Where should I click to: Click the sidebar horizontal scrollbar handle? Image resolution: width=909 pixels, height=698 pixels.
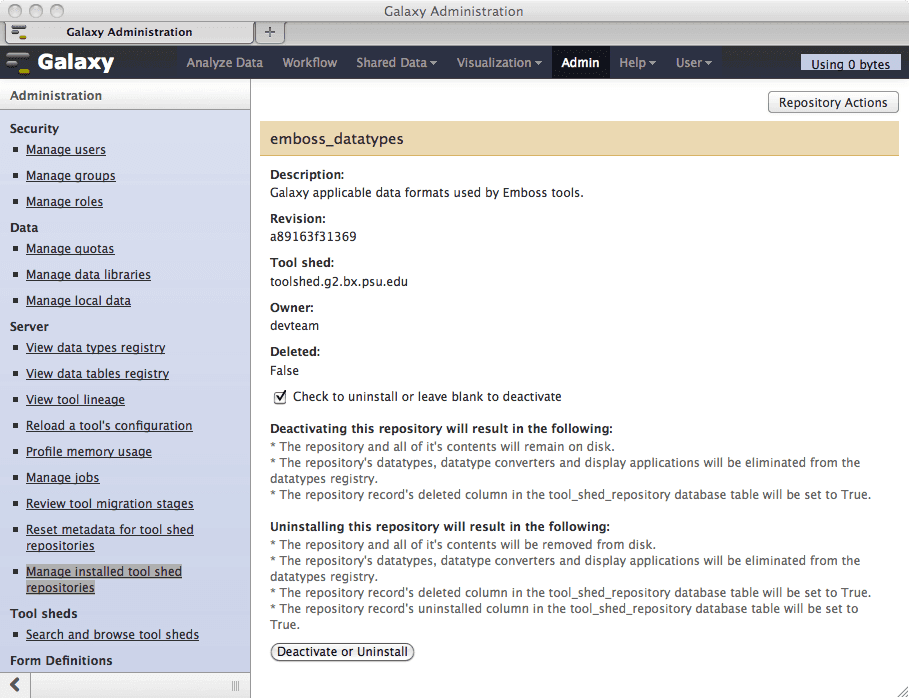[x=235, y=685]
